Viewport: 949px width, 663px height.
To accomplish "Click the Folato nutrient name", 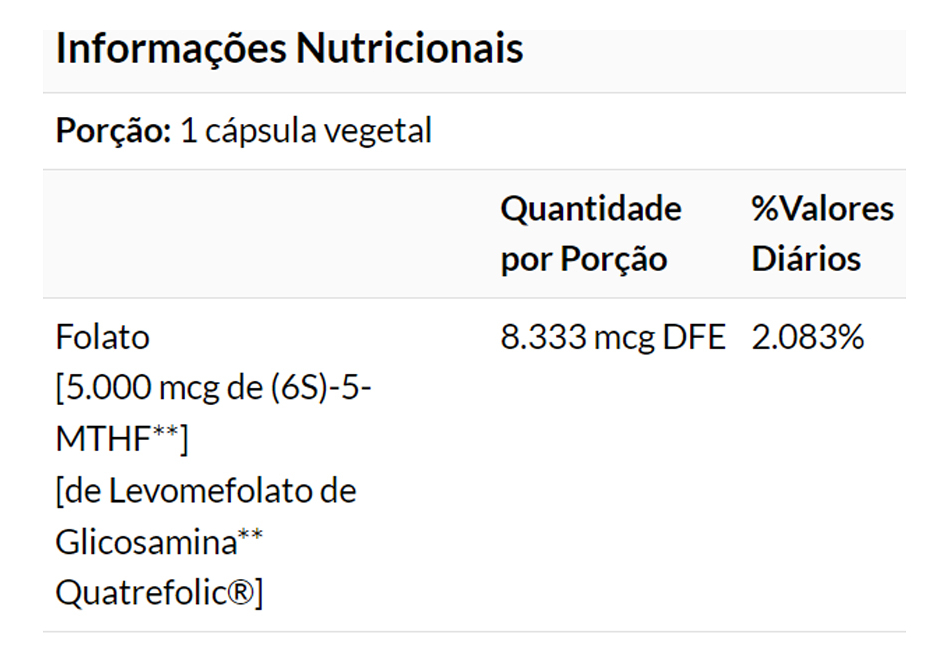I will coord(103,337).
